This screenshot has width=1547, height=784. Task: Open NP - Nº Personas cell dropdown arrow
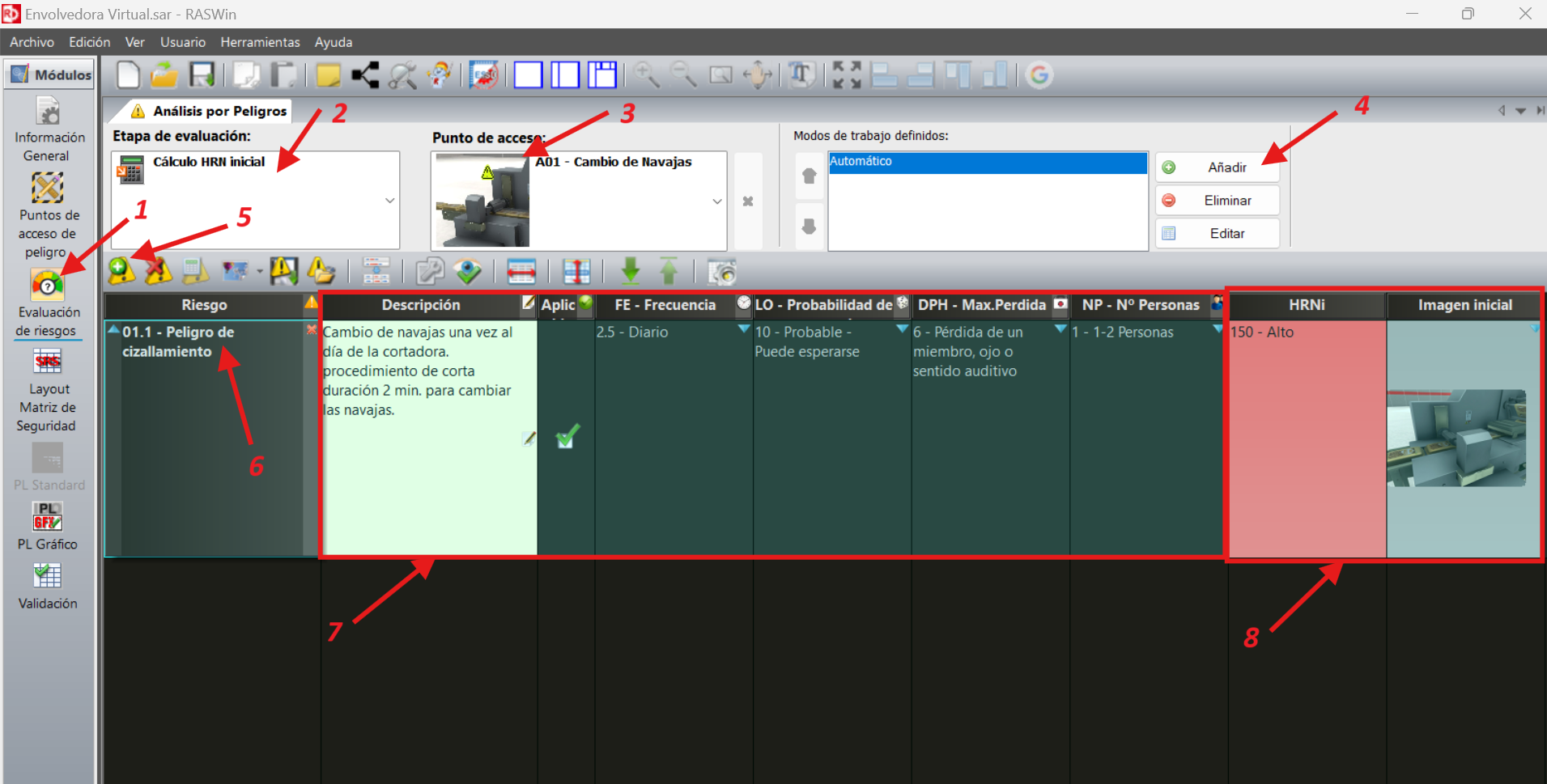[1218, 328]
